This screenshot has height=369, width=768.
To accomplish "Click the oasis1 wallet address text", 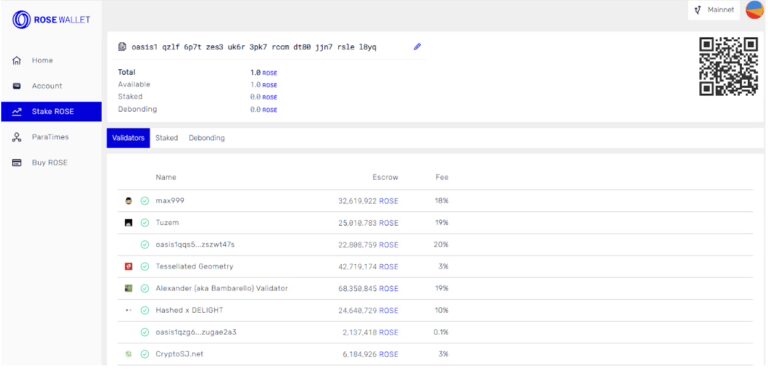I will pyautogui.click(x=254, y=47).
